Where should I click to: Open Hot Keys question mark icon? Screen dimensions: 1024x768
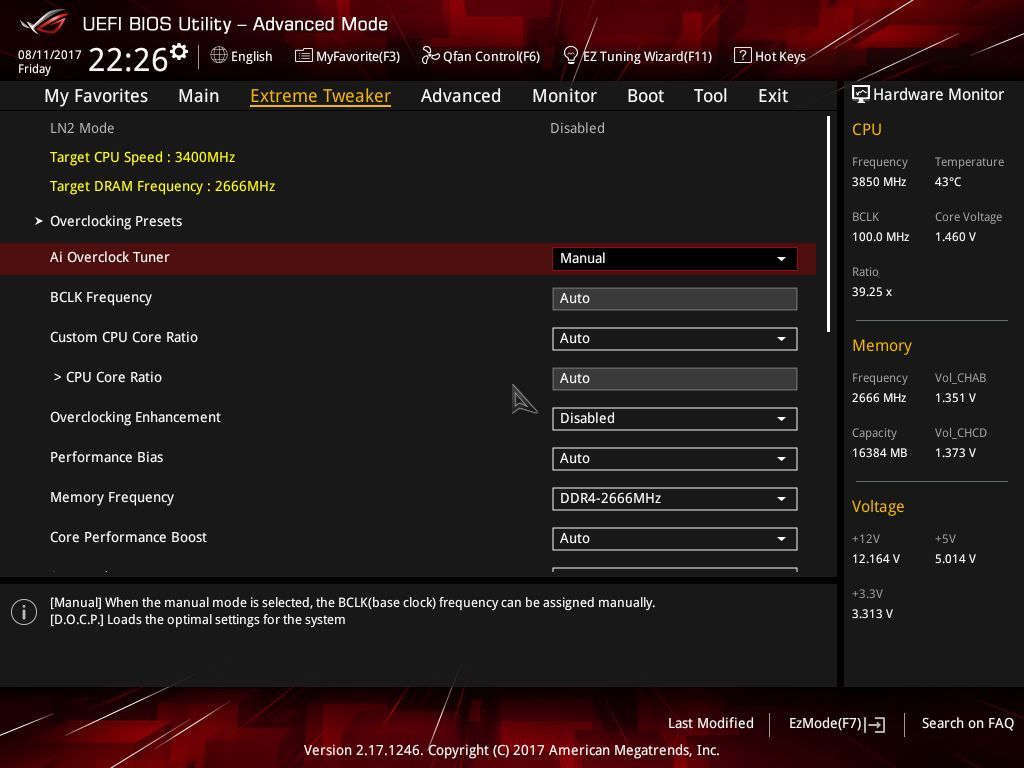click(x=743, y=56)
